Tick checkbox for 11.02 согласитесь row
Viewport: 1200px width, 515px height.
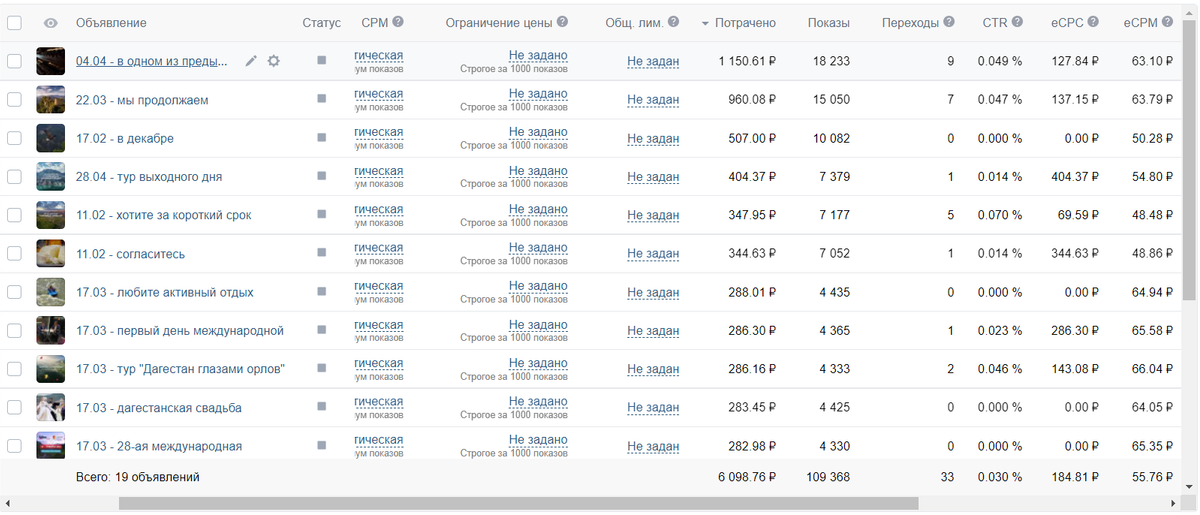pyautogui.click(x=14, y=254)
